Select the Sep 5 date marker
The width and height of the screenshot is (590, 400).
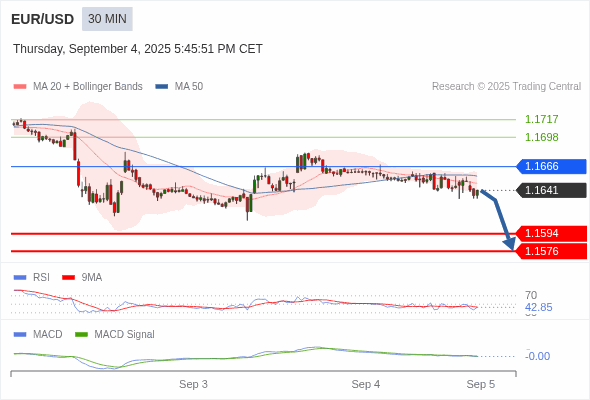(x=481, y=384)
